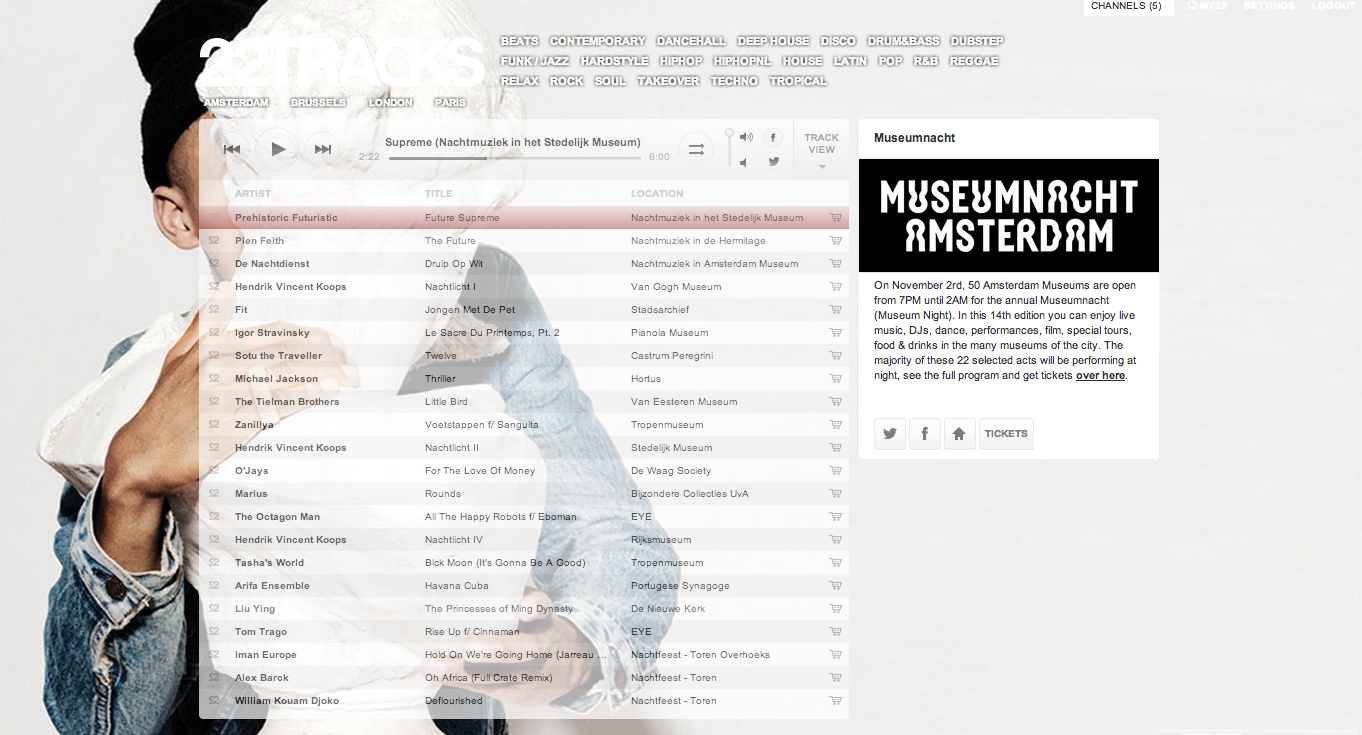Click the Museumnacht Amsterdam banner image
Image resolution: width=1362 pixels, height=735 pixels.
(1009, 215)
